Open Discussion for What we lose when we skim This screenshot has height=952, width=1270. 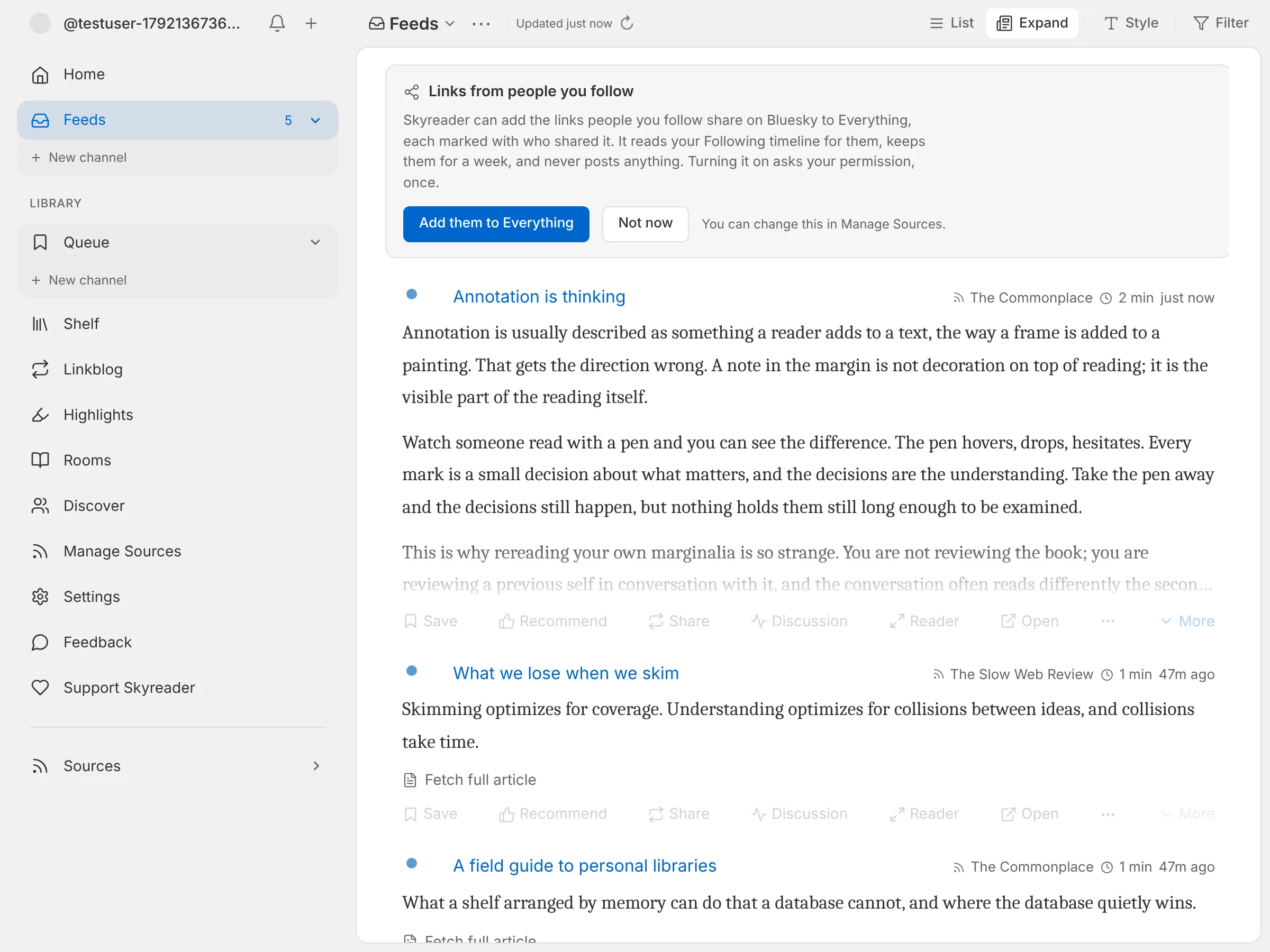(799, 814)
